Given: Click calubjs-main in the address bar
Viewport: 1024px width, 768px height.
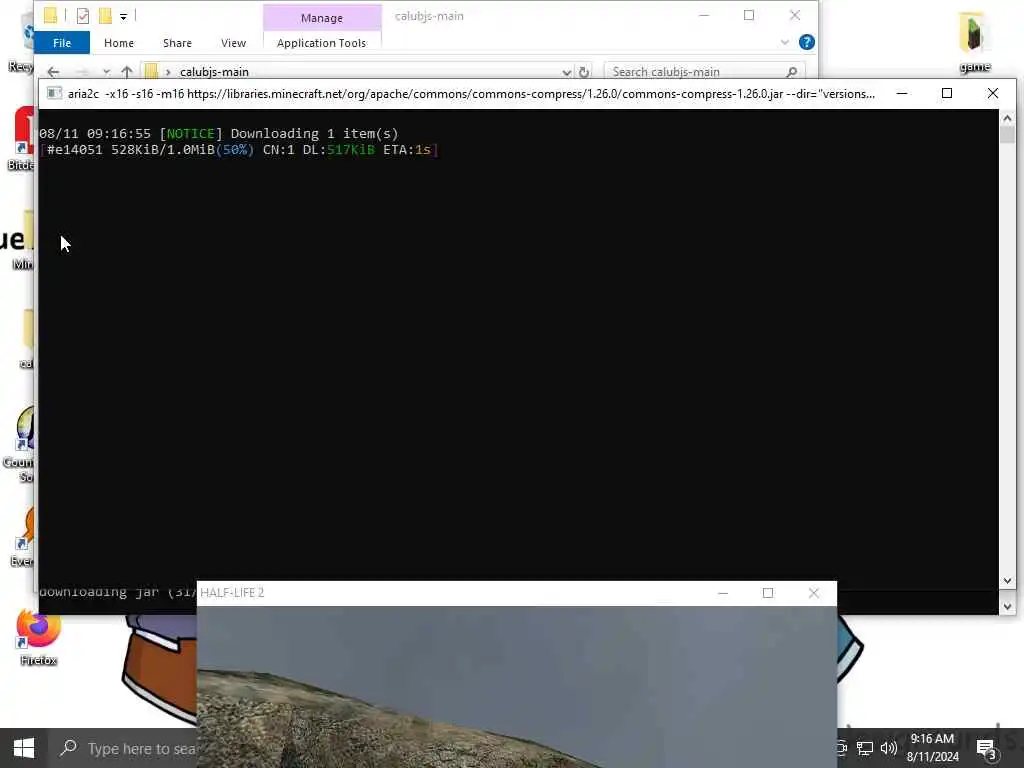Looking at the screenshot, I should coord(214,72).
